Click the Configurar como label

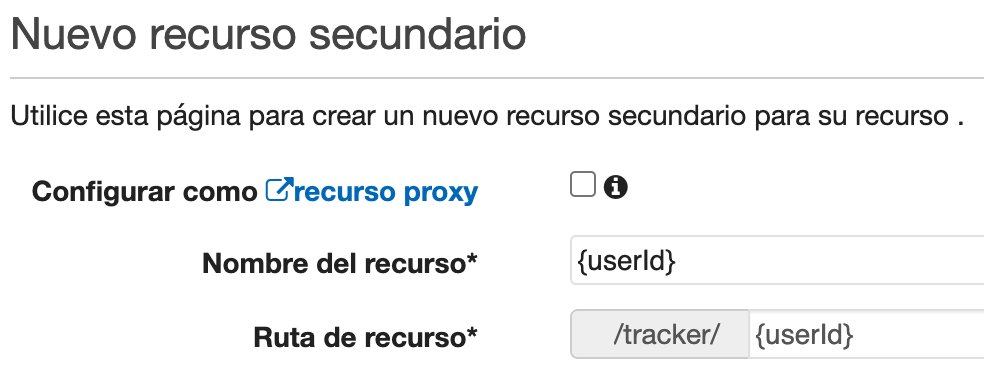click(x=145, y=191)
